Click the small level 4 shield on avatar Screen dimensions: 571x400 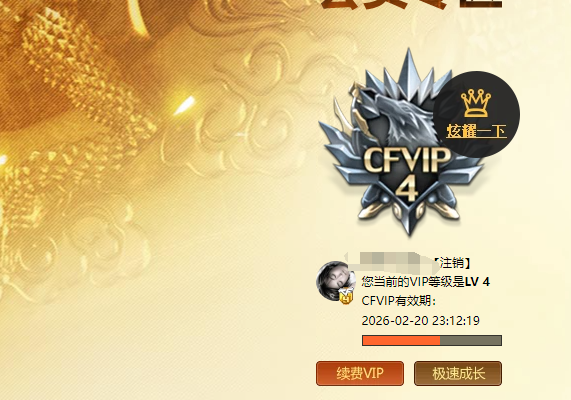346,296
